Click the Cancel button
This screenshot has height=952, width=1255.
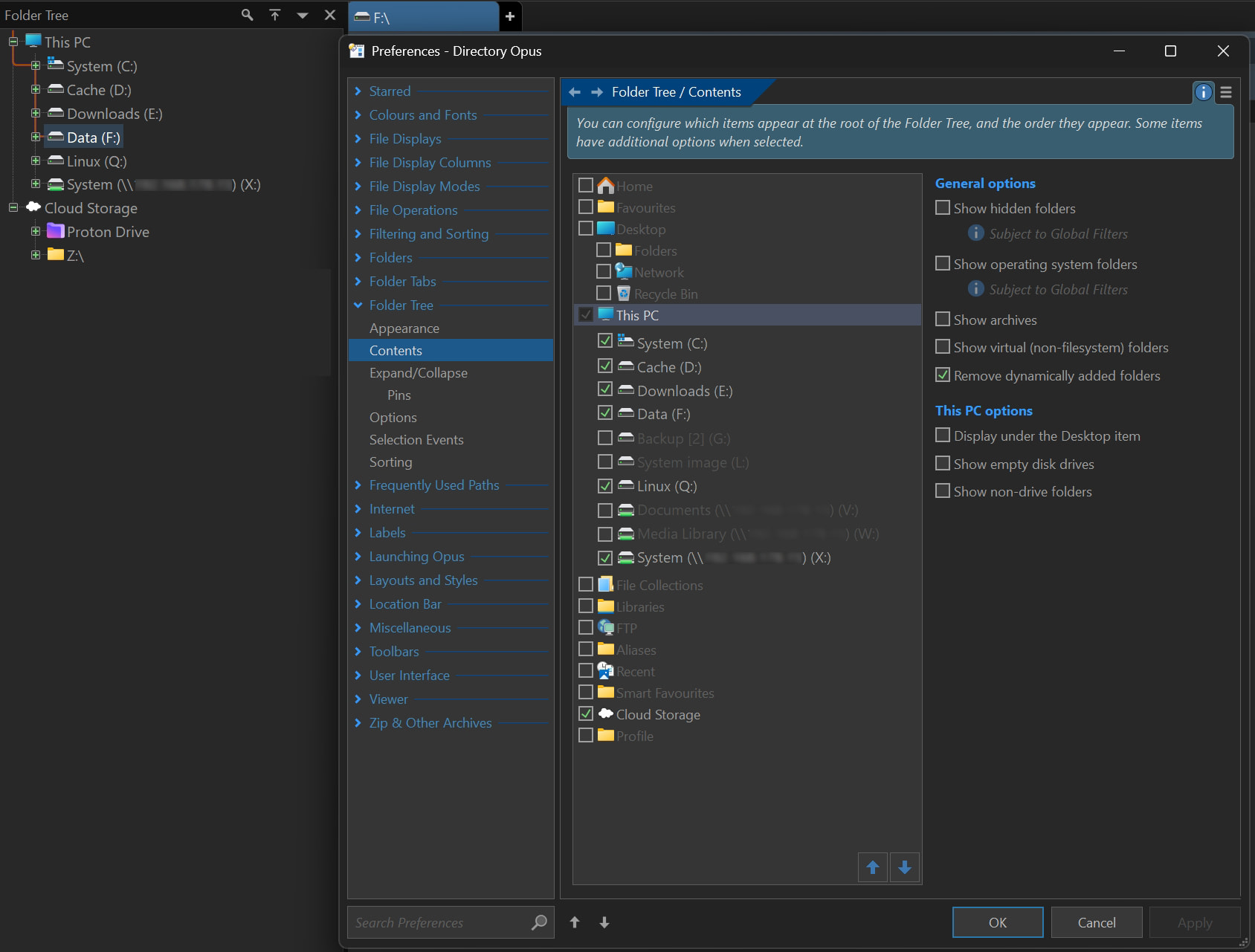(1096, 922)
